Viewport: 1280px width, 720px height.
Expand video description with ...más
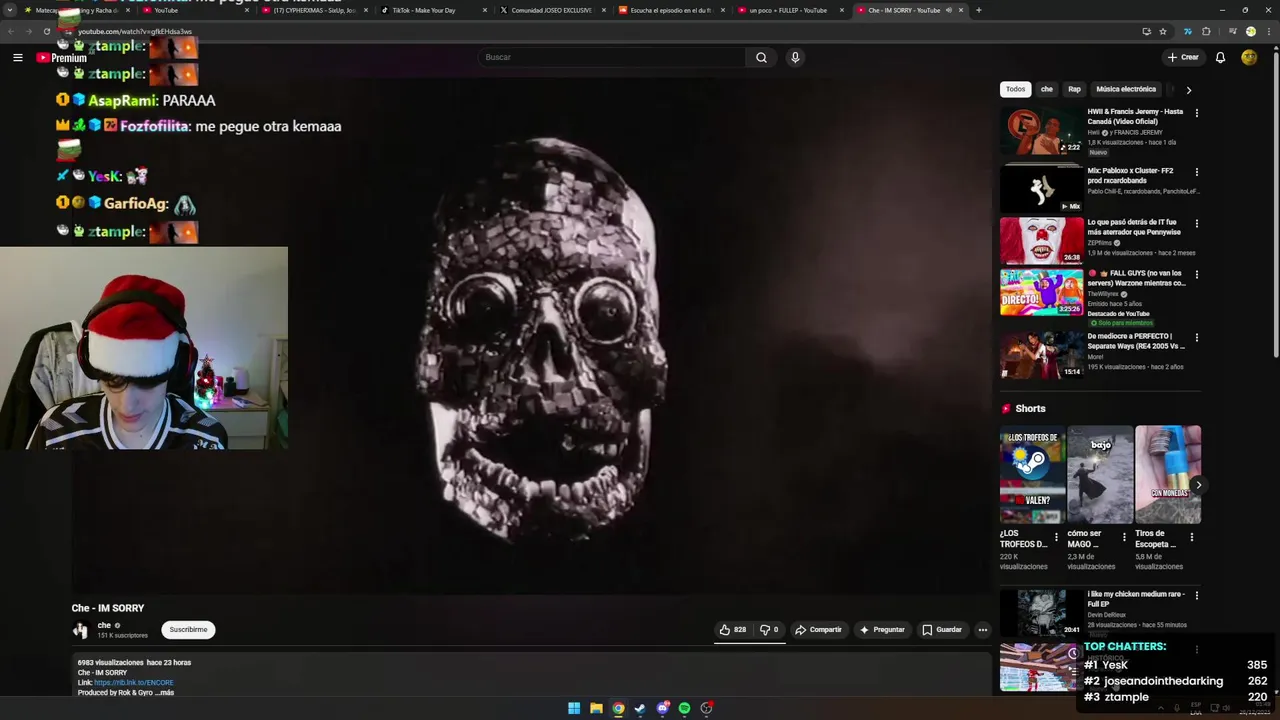(x=165, y=692)
